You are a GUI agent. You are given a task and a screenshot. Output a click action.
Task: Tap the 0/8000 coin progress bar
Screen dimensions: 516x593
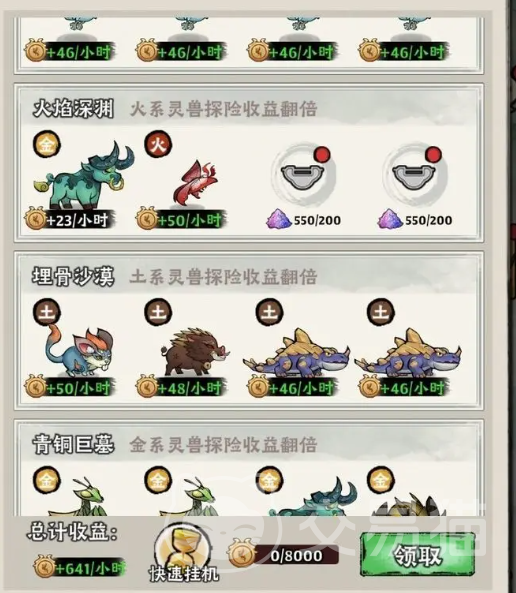[x=284, y=555]
